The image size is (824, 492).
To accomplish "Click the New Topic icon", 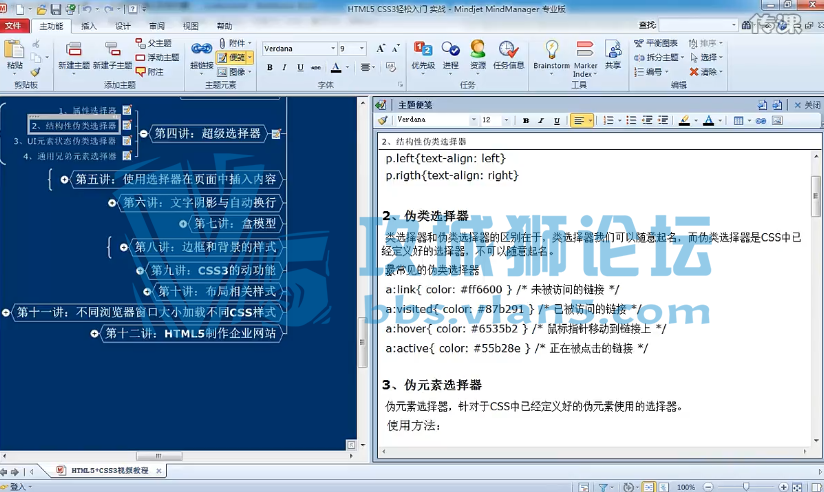I will [x=74, y=49].
